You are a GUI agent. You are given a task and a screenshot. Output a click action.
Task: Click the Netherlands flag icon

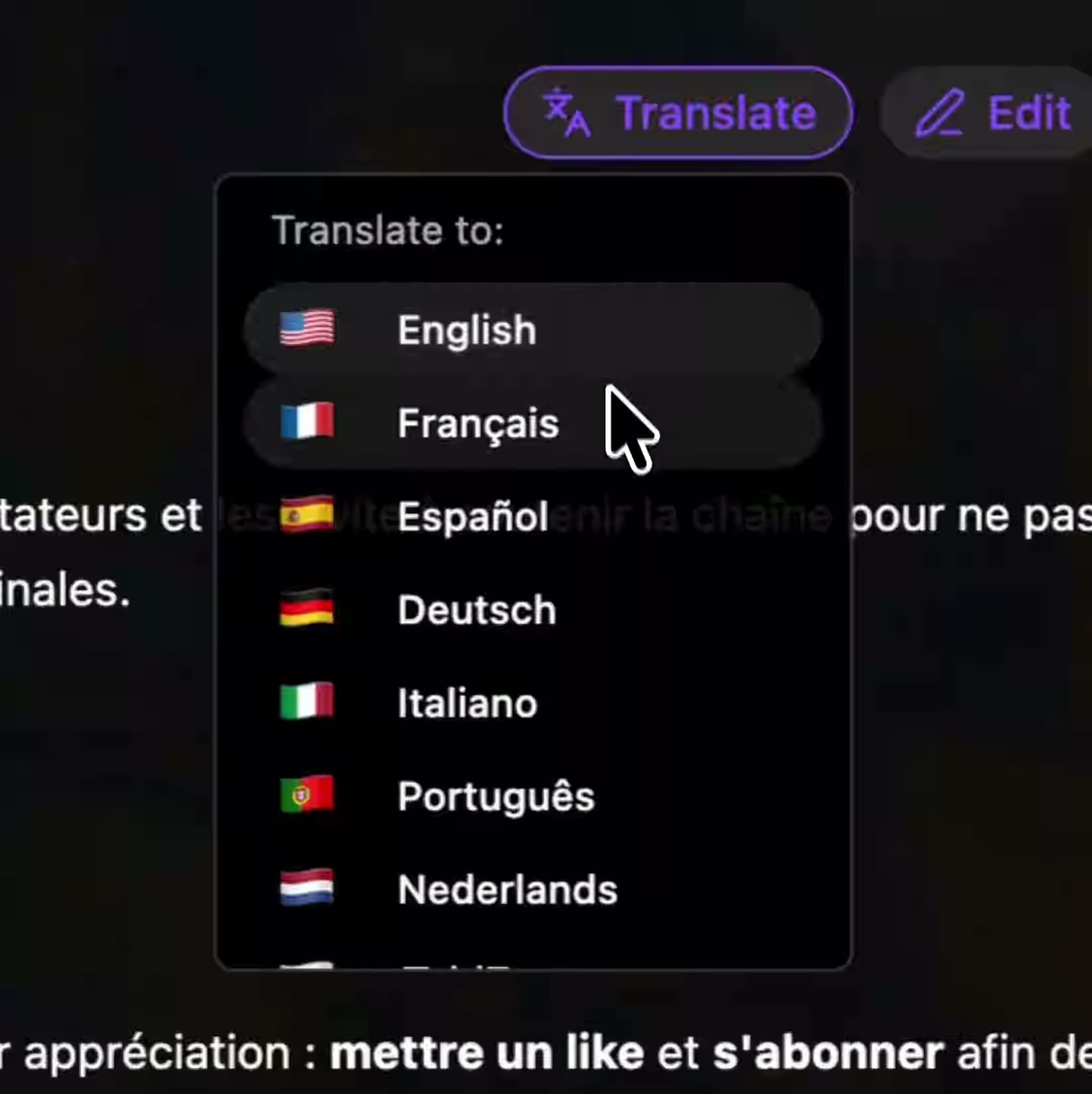[307, 888]
